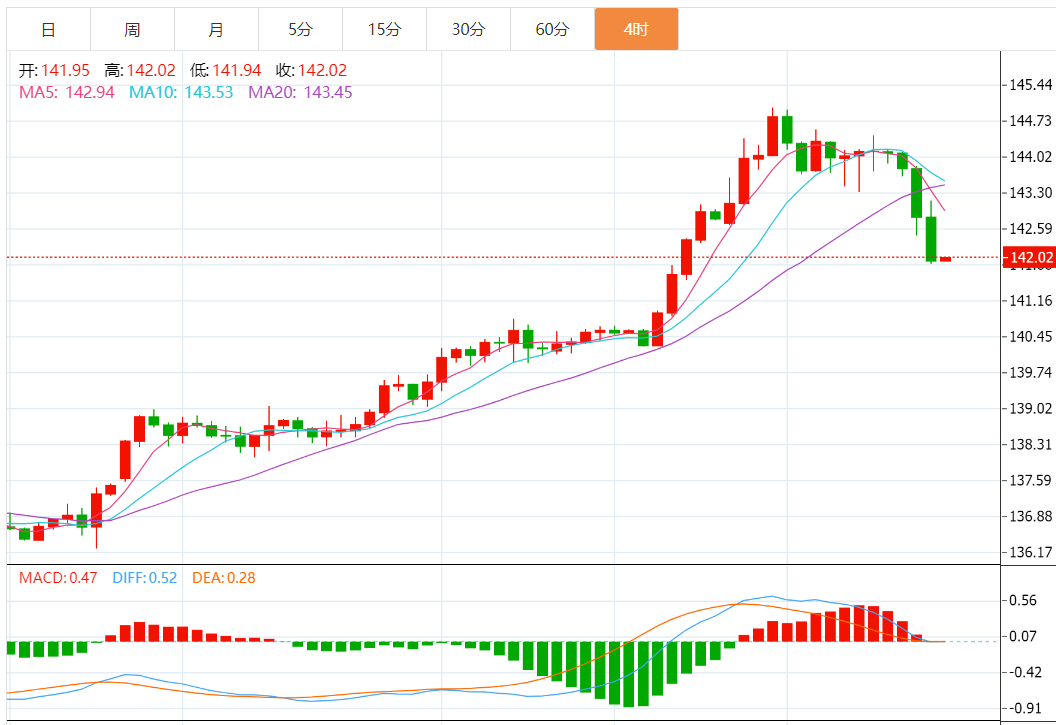The image size is (1056, 725).
Task: Click the 141.16 price axis label
Action: pyautogui.click(x=1030, y=301)
